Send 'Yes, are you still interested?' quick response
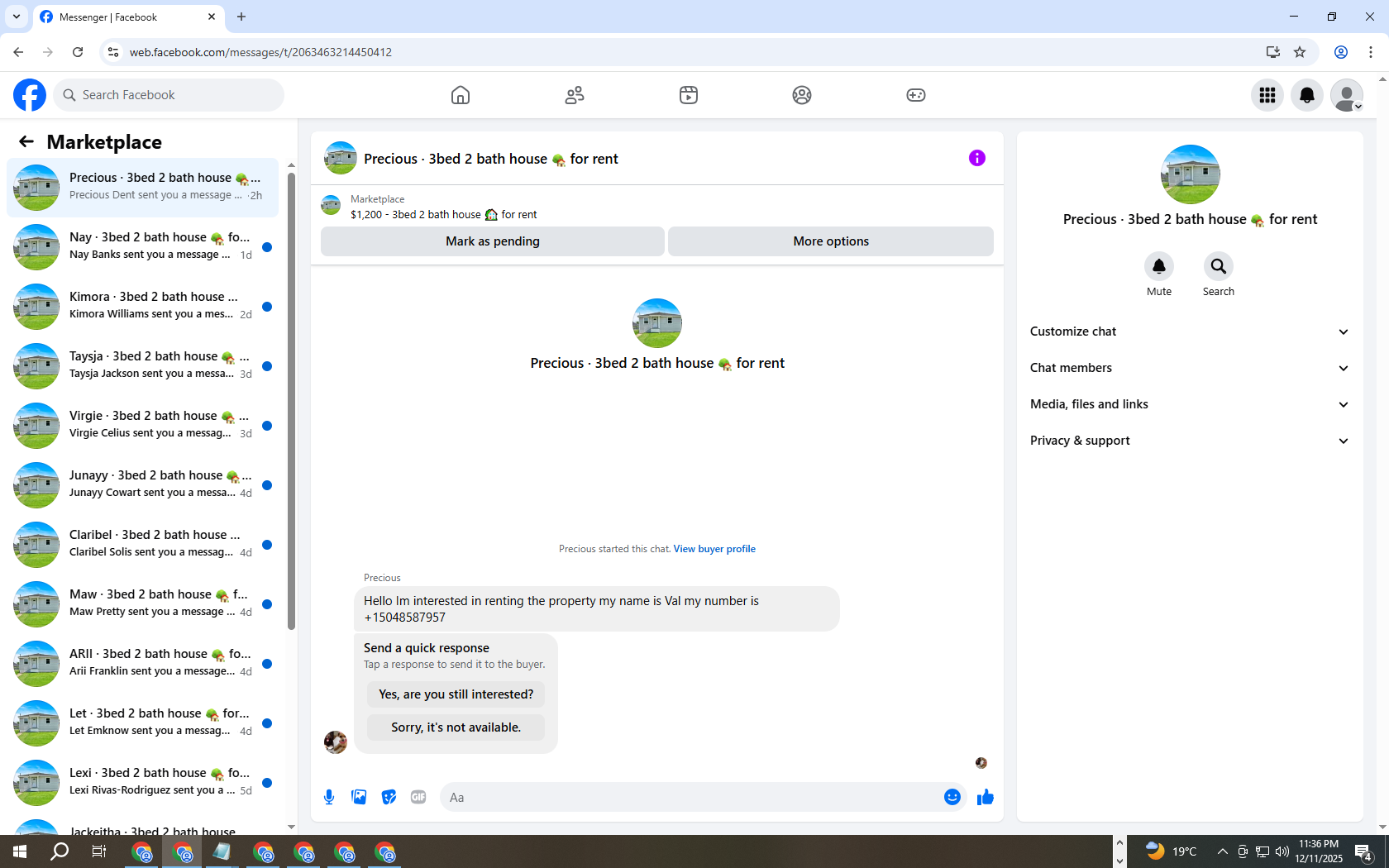Viewport: 1389px width, 868px height. pyautogui.click(x=456, y=694)
